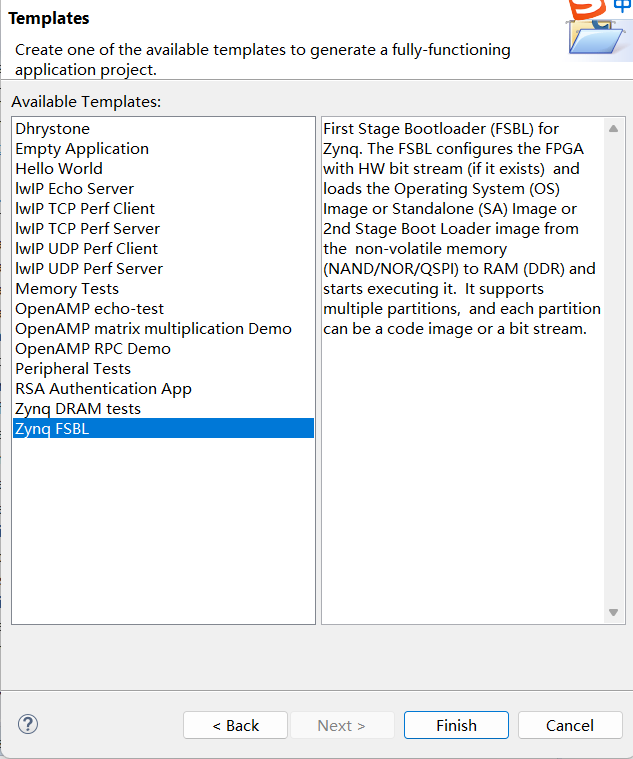The width and height of the screenshot is (633, 759).
Task: Choose the Empty Application template
Action: 82,148
